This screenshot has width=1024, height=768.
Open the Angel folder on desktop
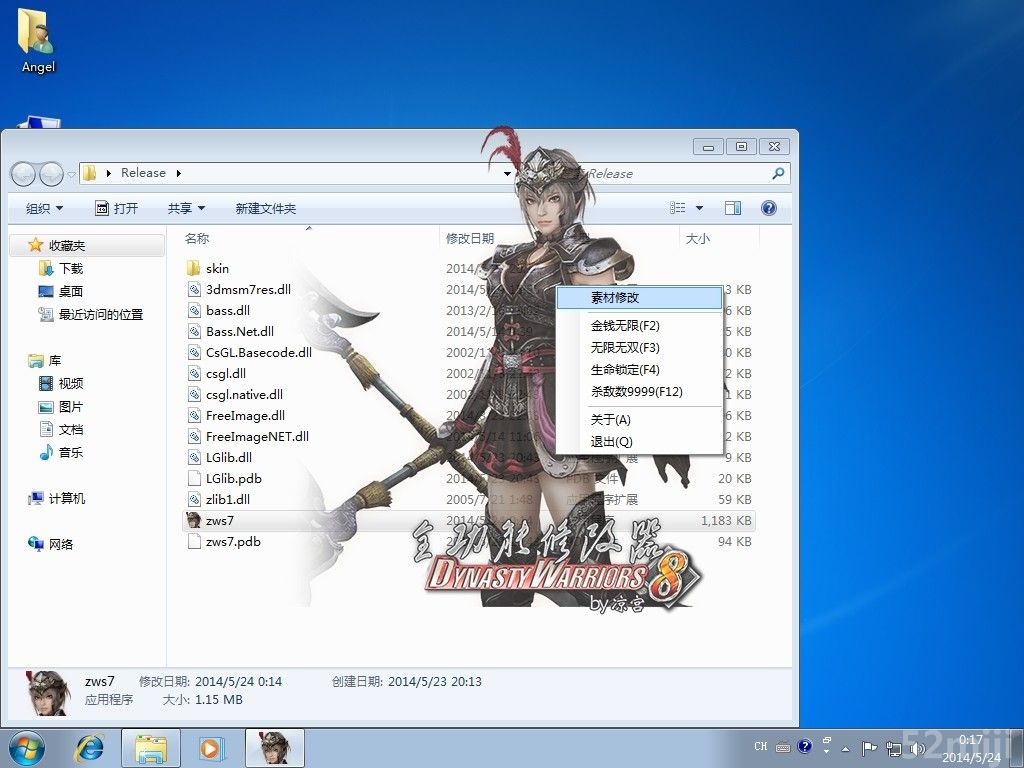pos(38,40)
